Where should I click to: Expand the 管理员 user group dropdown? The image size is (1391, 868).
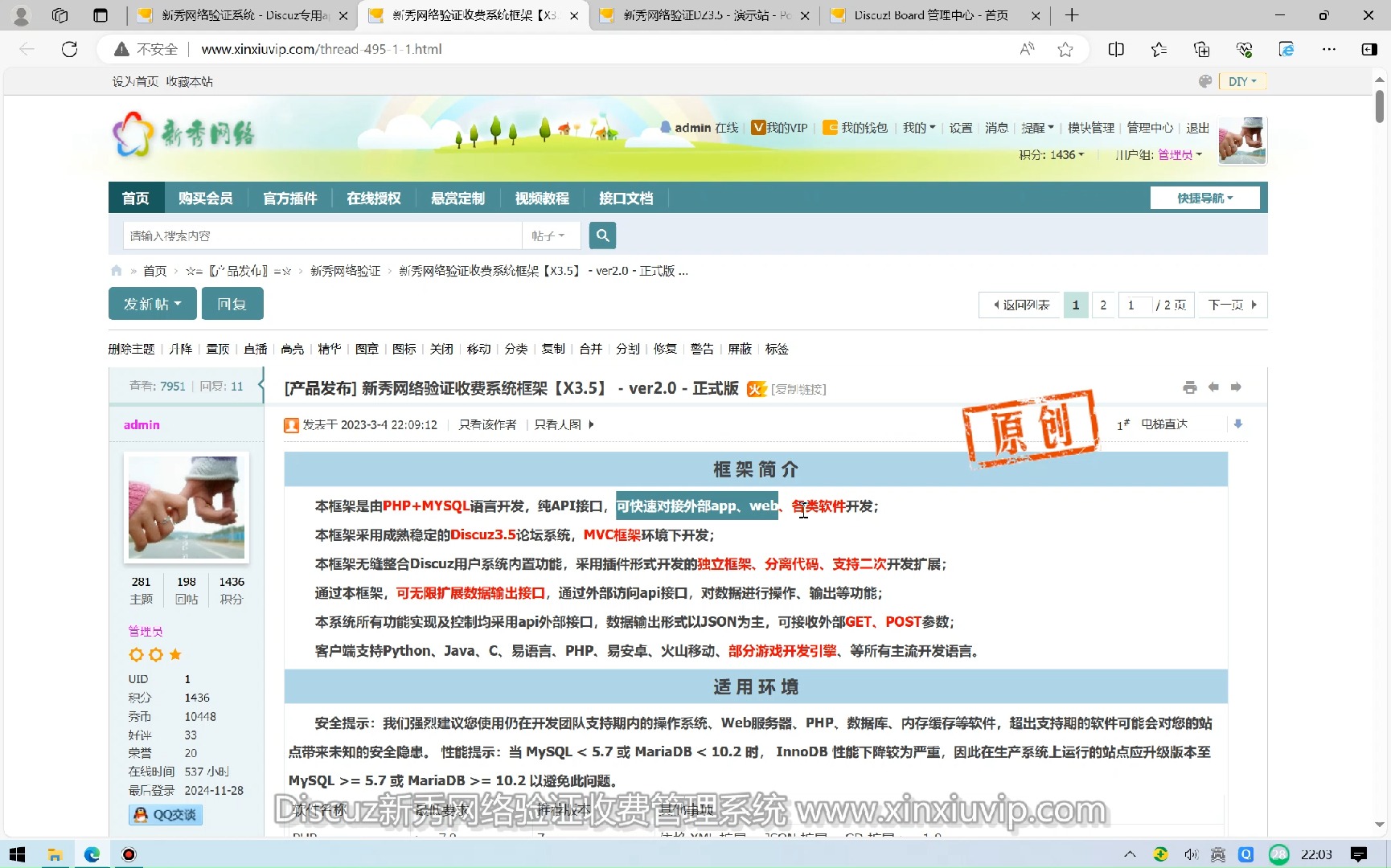[1180, 154]
